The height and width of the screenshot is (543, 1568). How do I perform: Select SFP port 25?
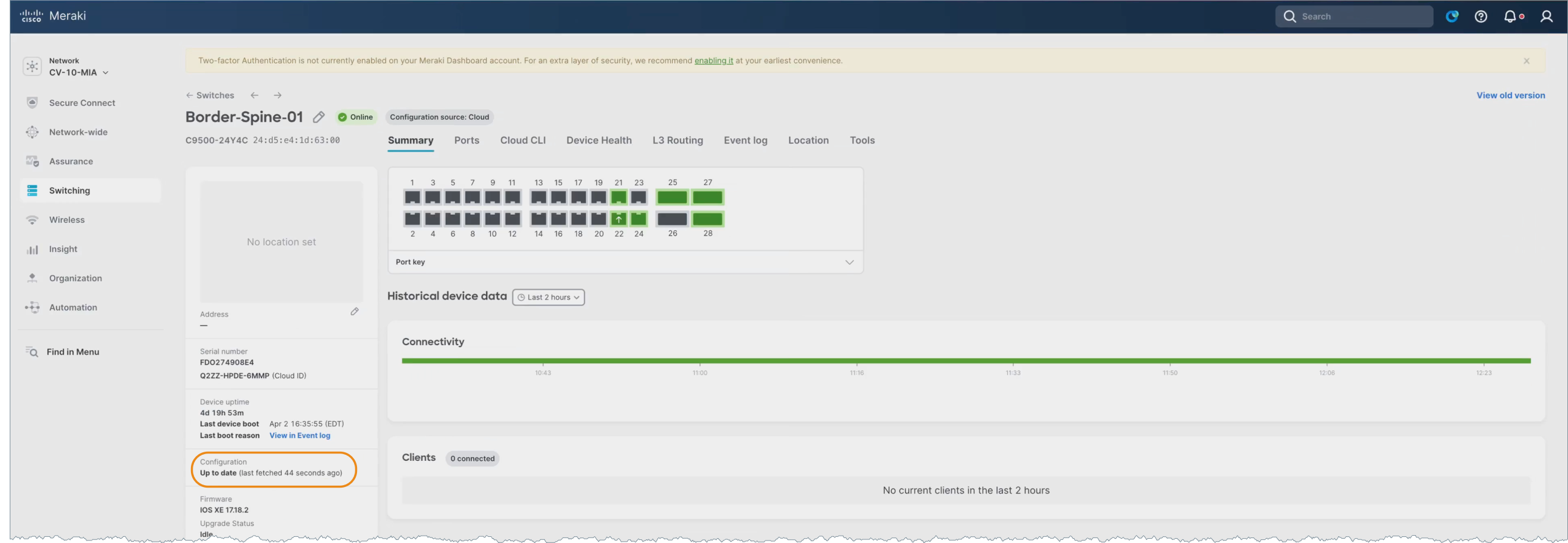672,197
